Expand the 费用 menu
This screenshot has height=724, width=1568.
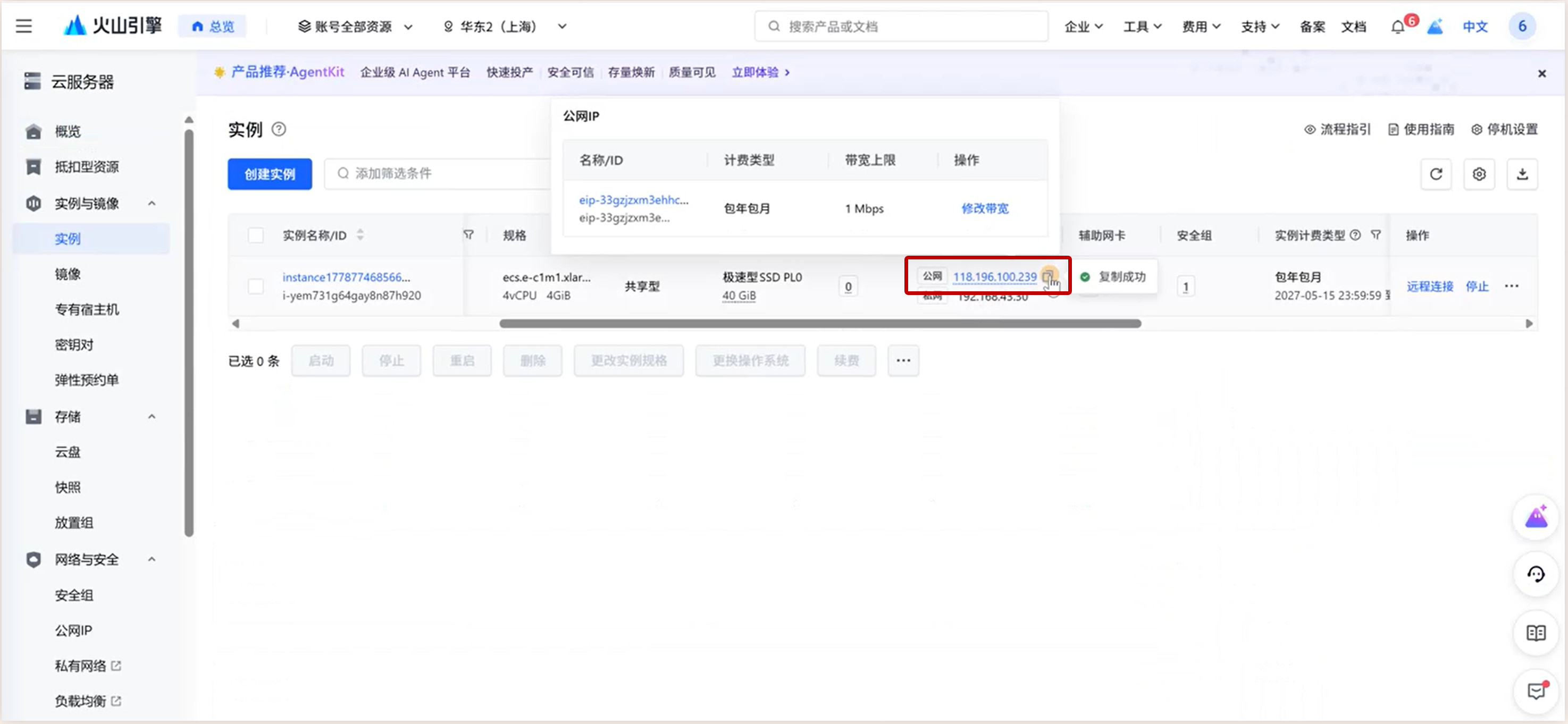click(1201, 27)
